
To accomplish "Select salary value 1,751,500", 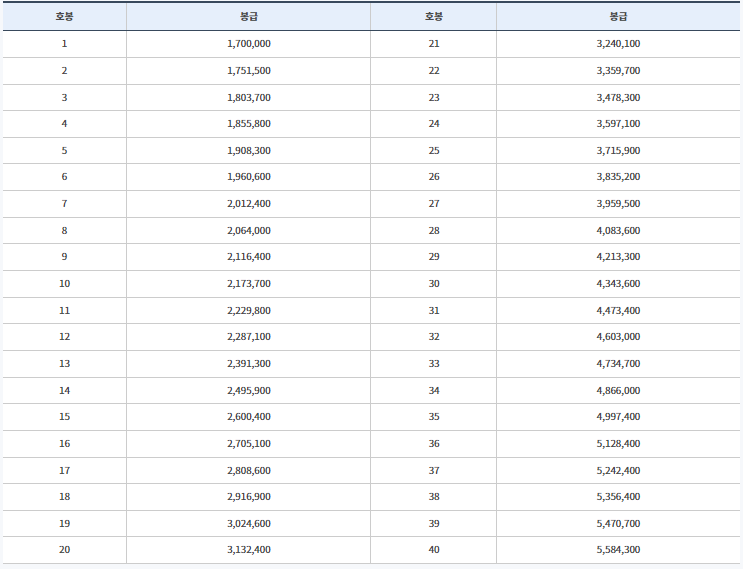I will point(249,71).
